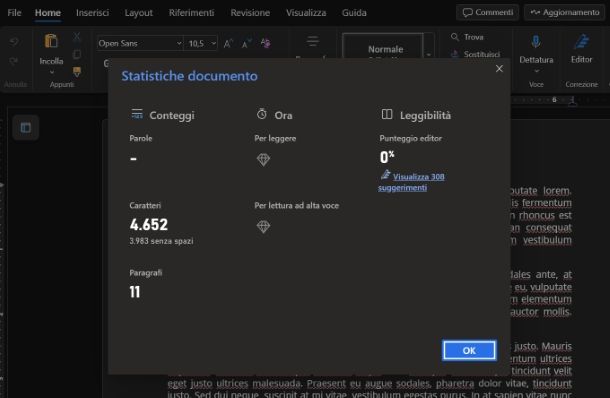Viewport: 610px width, 398px height.
Task: Click the premium diamond under Per leggere
Action: [x=263, y=160]
